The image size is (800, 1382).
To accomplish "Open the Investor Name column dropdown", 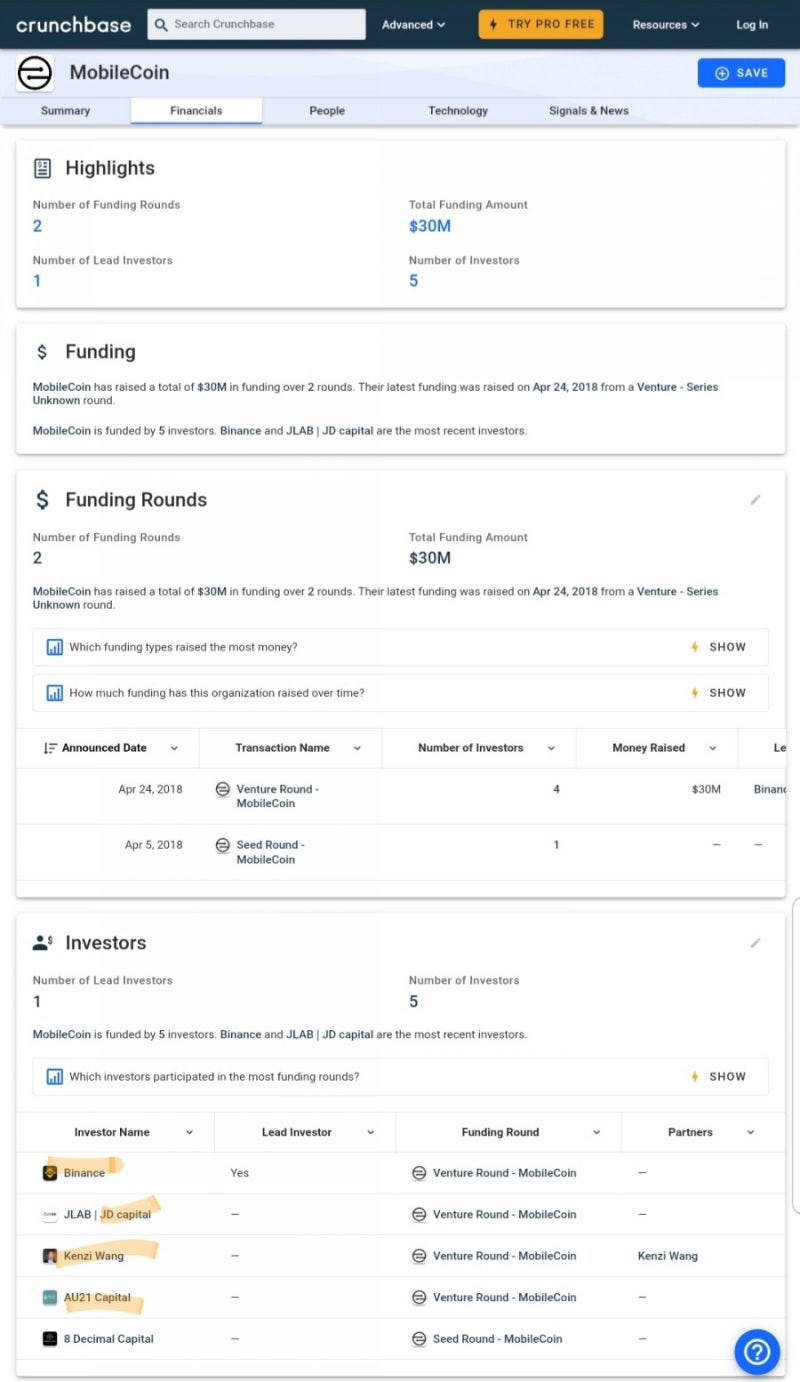I will pyautogui.click(x=189, y=1132).
